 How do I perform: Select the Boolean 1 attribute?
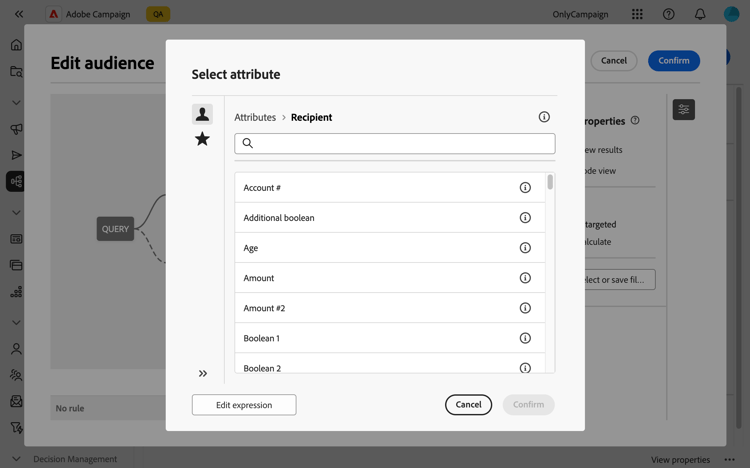pos(390,338)
